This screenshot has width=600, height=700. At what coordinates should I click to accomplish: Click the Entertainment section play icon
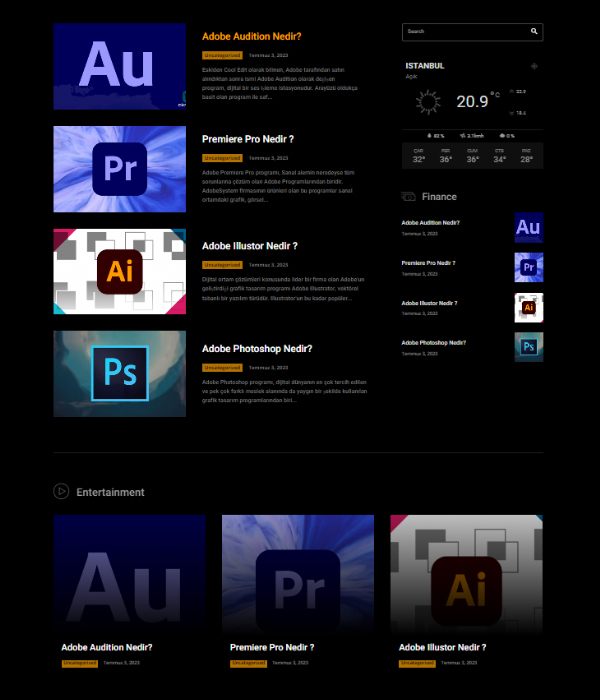(x=61, y=492)
